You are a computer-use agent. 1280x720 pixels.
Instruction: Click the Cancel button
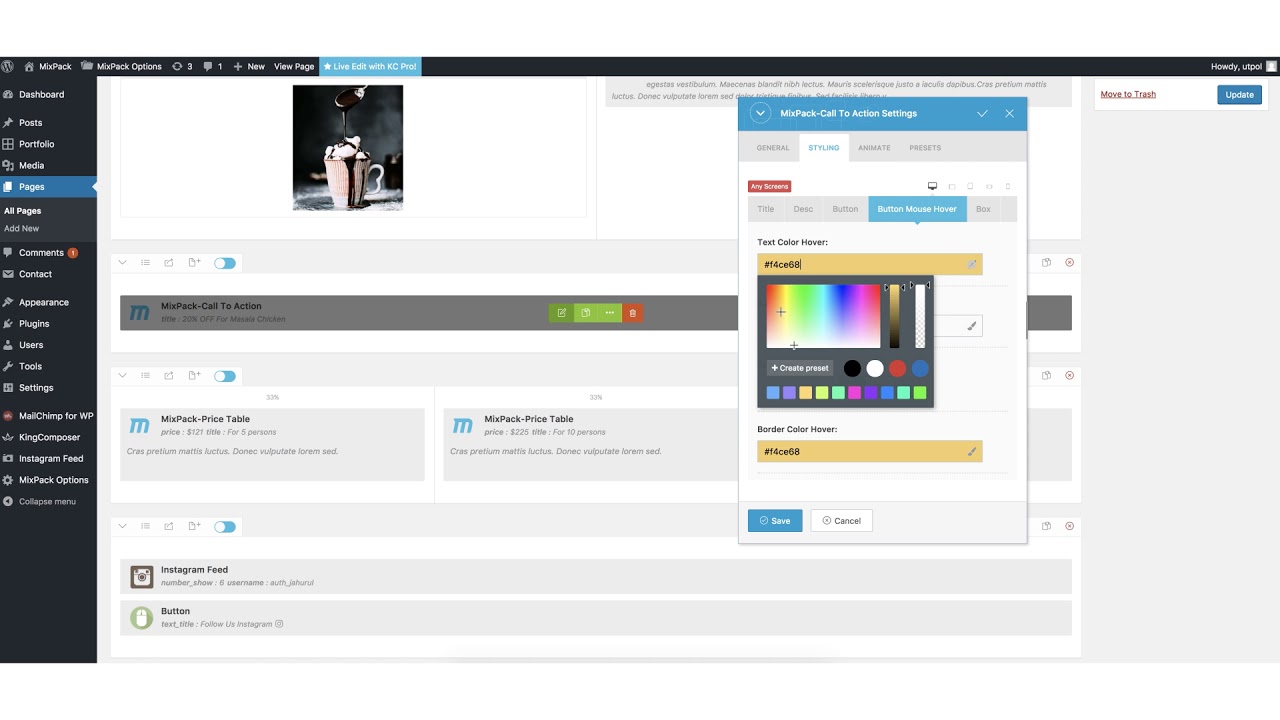[x=841, y=520]
